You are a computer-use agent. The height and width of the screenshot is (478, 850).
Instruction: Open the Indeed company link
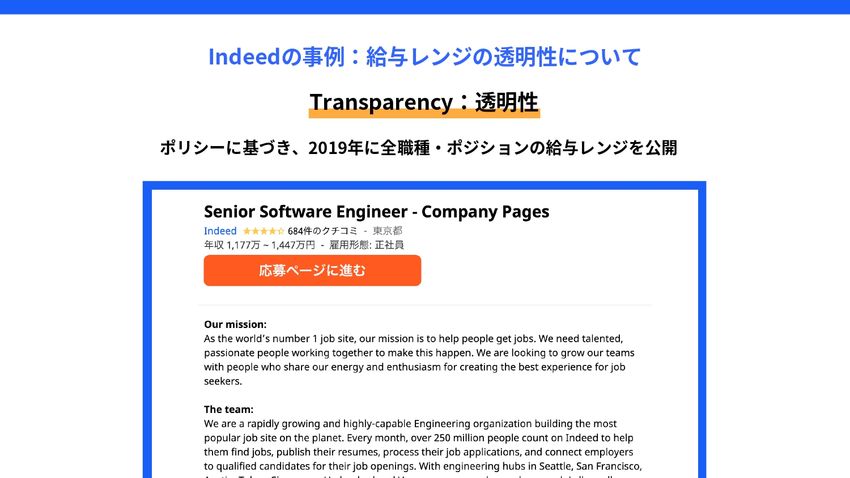220,231
